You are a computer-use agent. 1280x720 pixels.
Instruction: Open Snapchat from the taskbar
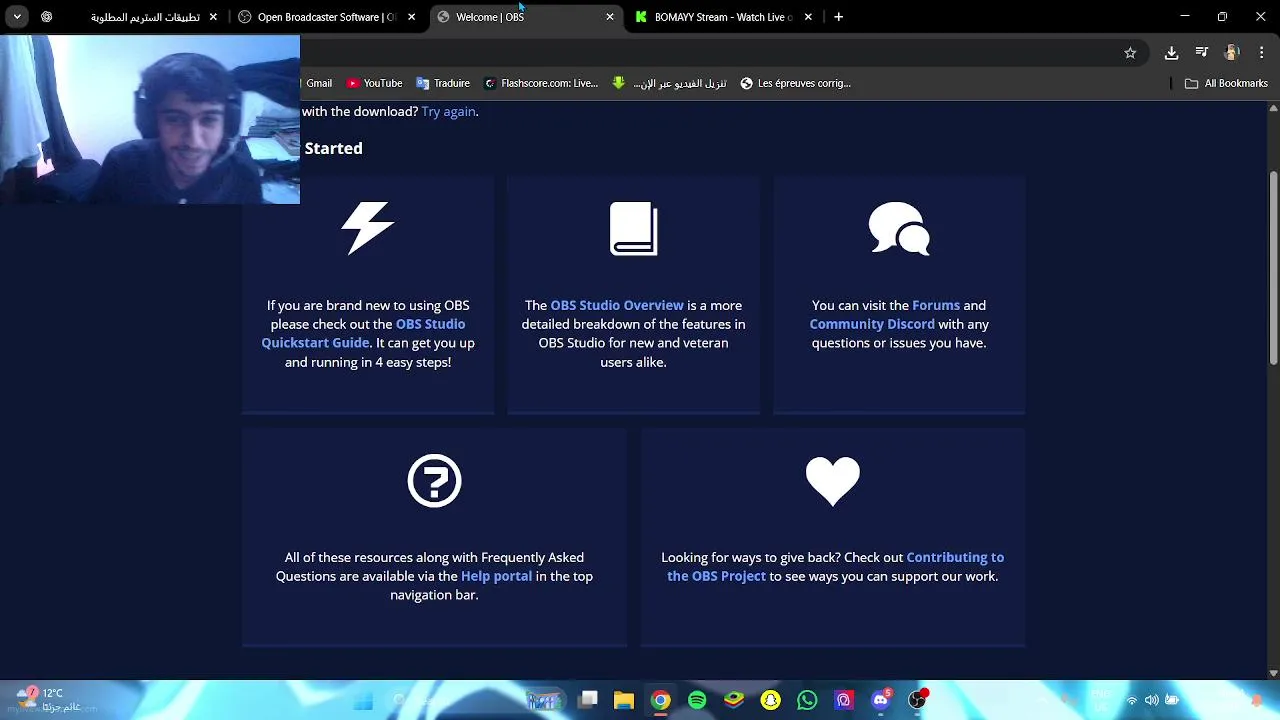click(771, 700)
